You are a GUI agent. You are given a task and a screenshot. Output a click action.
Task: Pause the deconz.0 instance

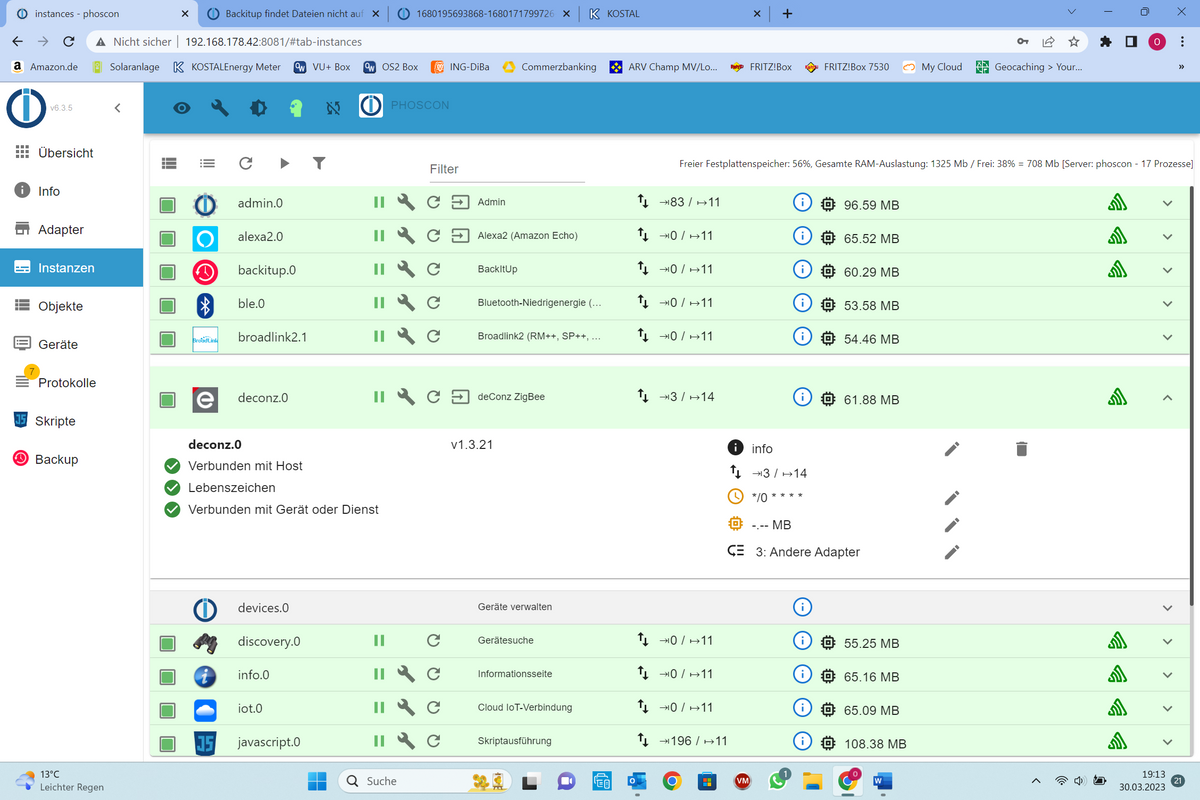tap(379, 397)
